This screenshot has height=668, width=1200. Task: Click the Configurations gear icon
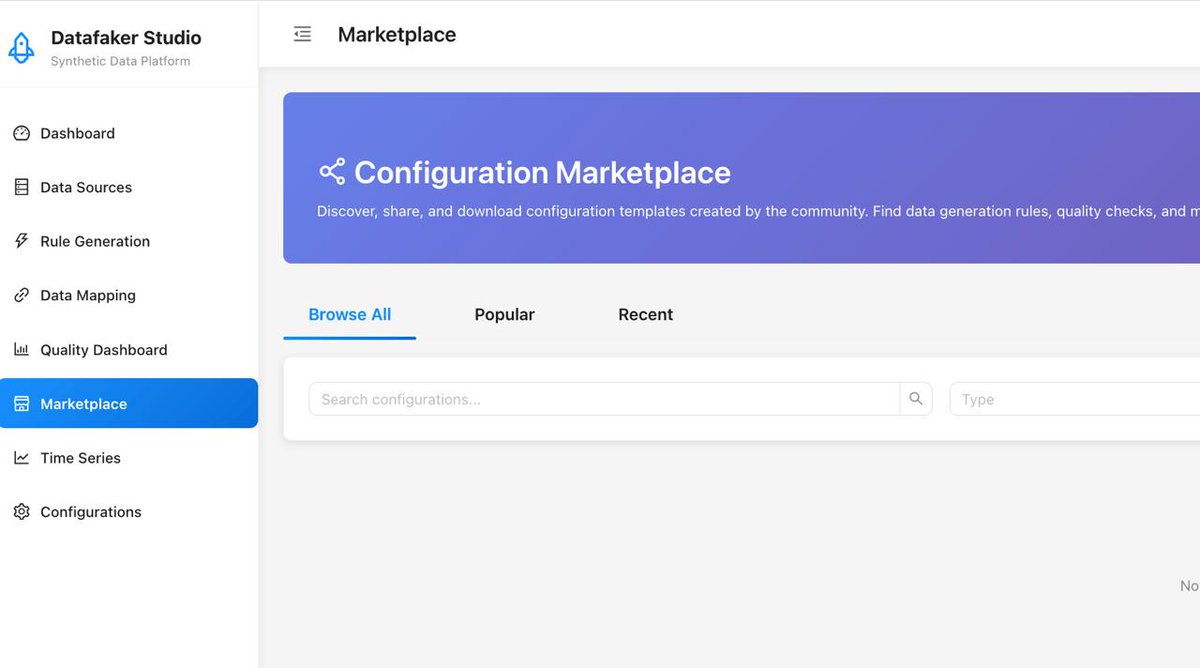pos(21,511)
